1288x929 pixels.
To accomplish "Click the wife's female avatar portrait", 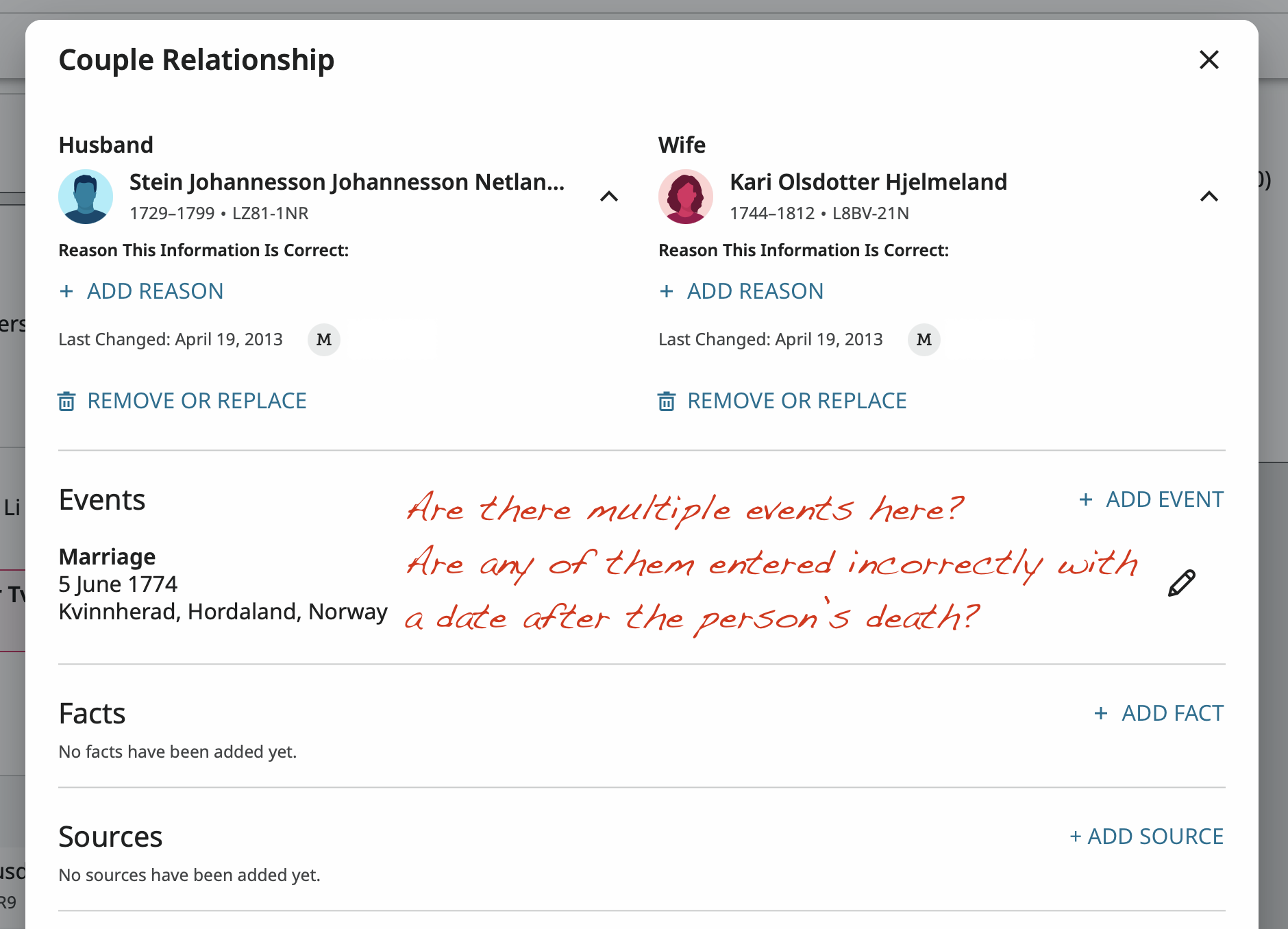I will [x=686, y=197].
